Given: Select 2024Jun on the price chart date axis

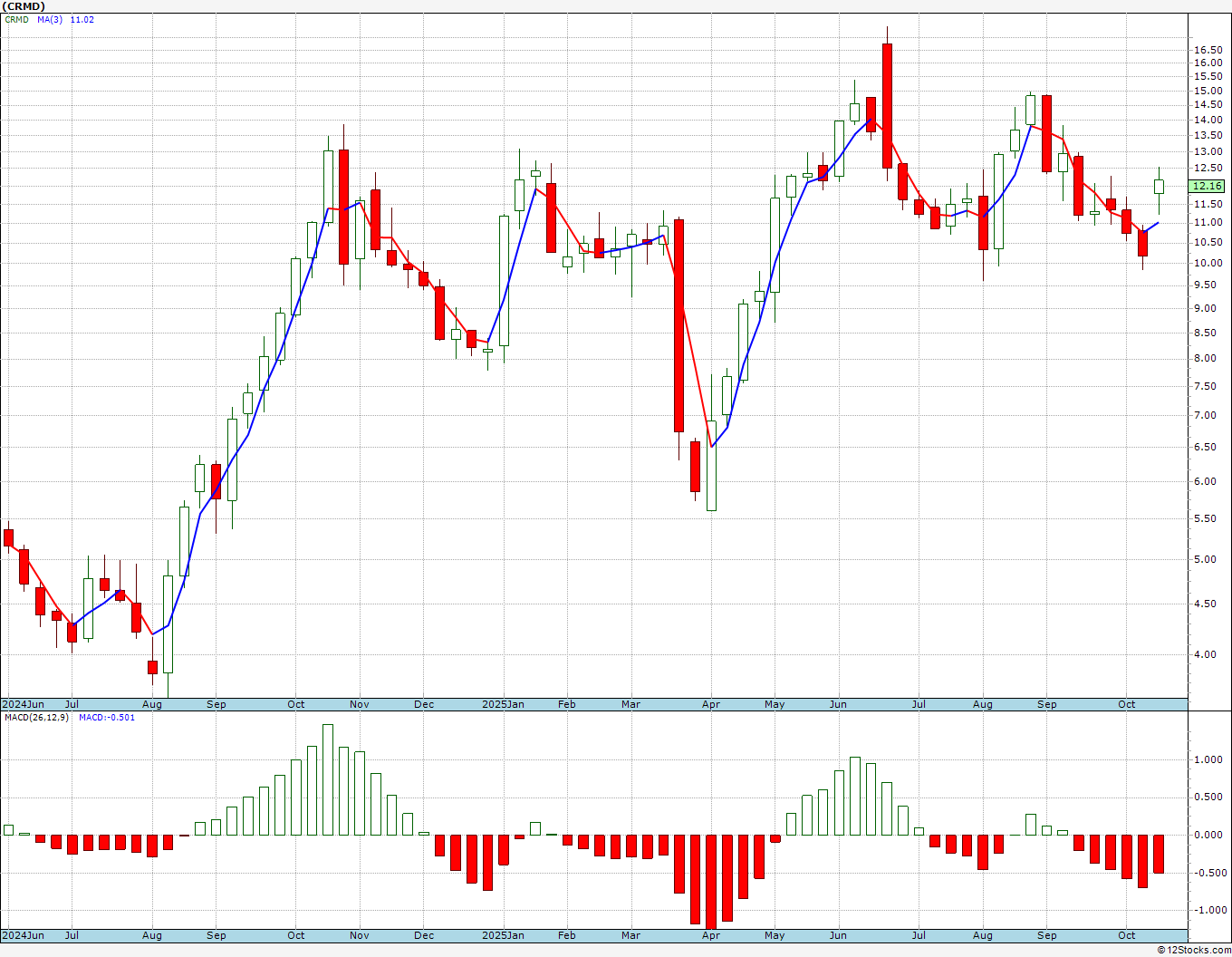Looking at the screenshot, I should (x=23, y=704).
